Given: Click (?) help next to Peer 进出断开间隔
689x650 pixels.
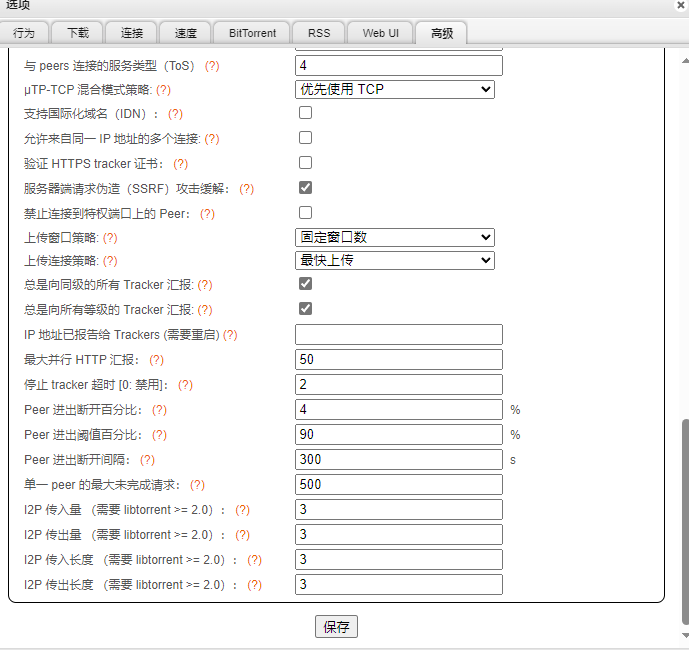Looking at the screenshot, I should [147, 460].
